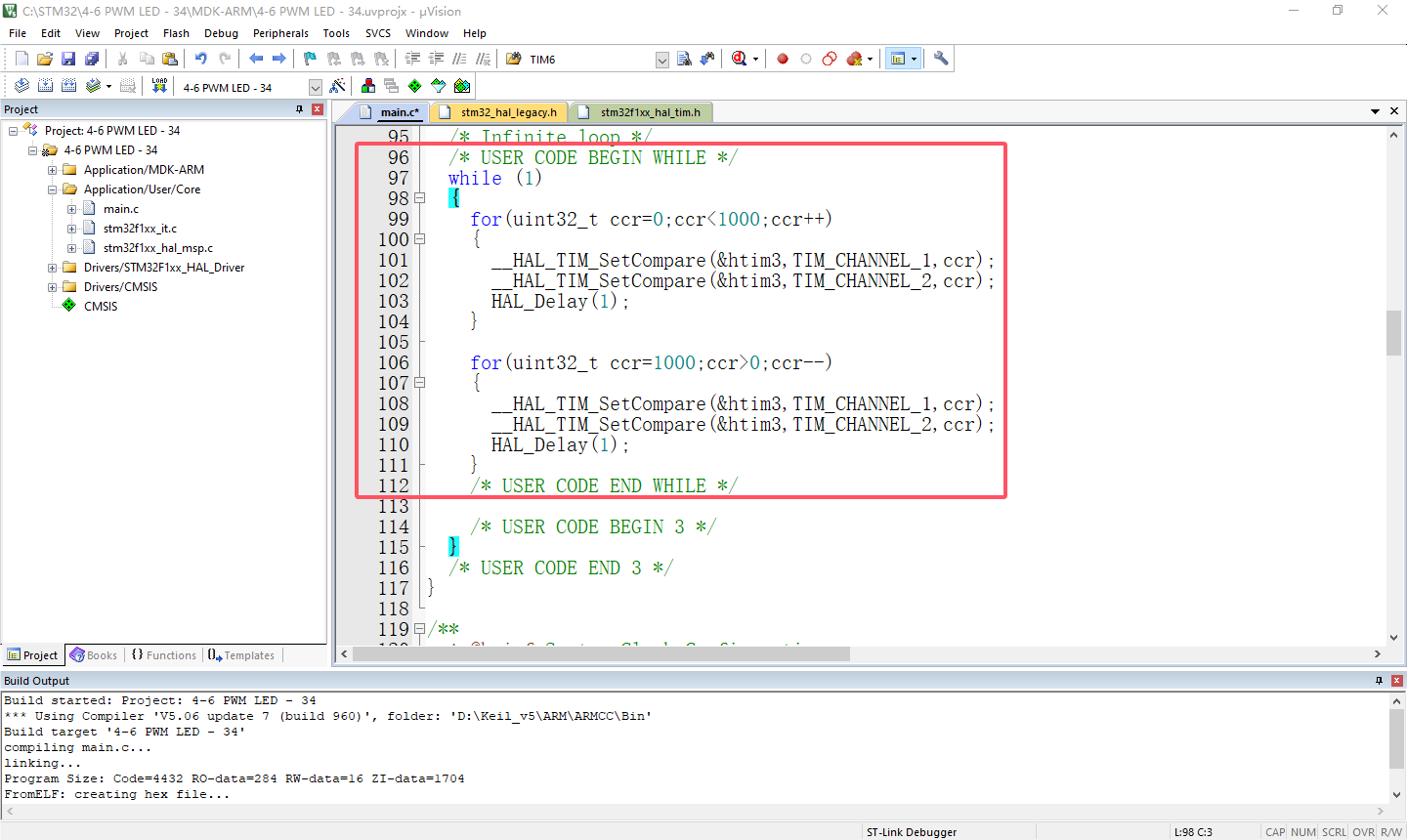Image resolution: width=1407 pixels, height=840 pixels.
Task: Start the debug session with the magnifier icon
Action: coord(740,59)
